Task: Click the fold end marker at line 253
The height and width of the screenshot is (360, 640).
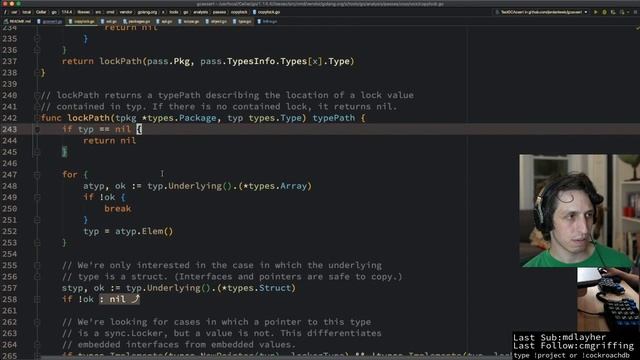Action: 37,242
